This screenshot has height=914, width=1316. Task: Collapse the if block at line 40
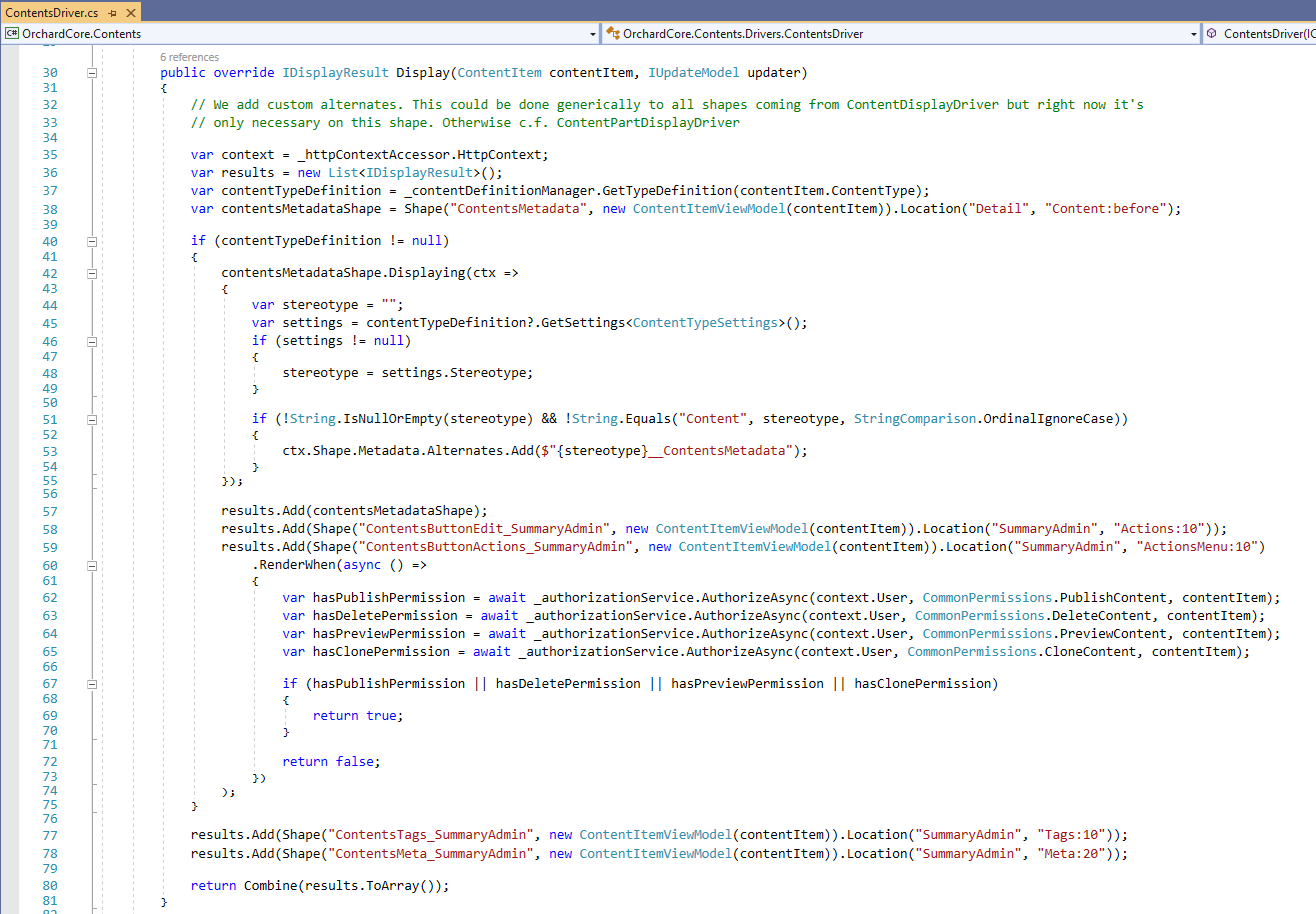tap(91, 241)
